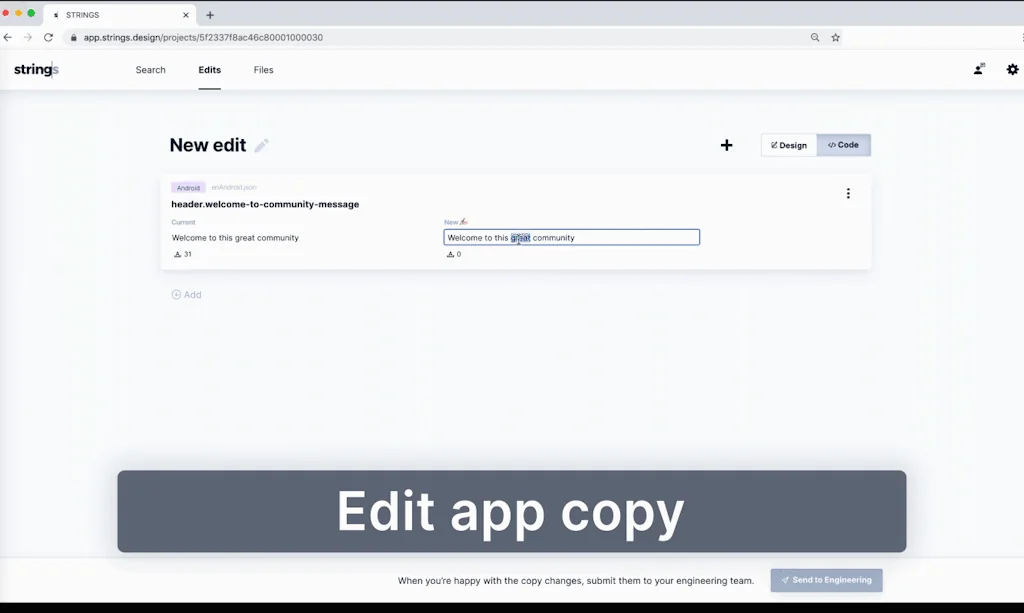Click the Add link below the card
Viewport: 1024px width, 613px height.
click(186, 295)
